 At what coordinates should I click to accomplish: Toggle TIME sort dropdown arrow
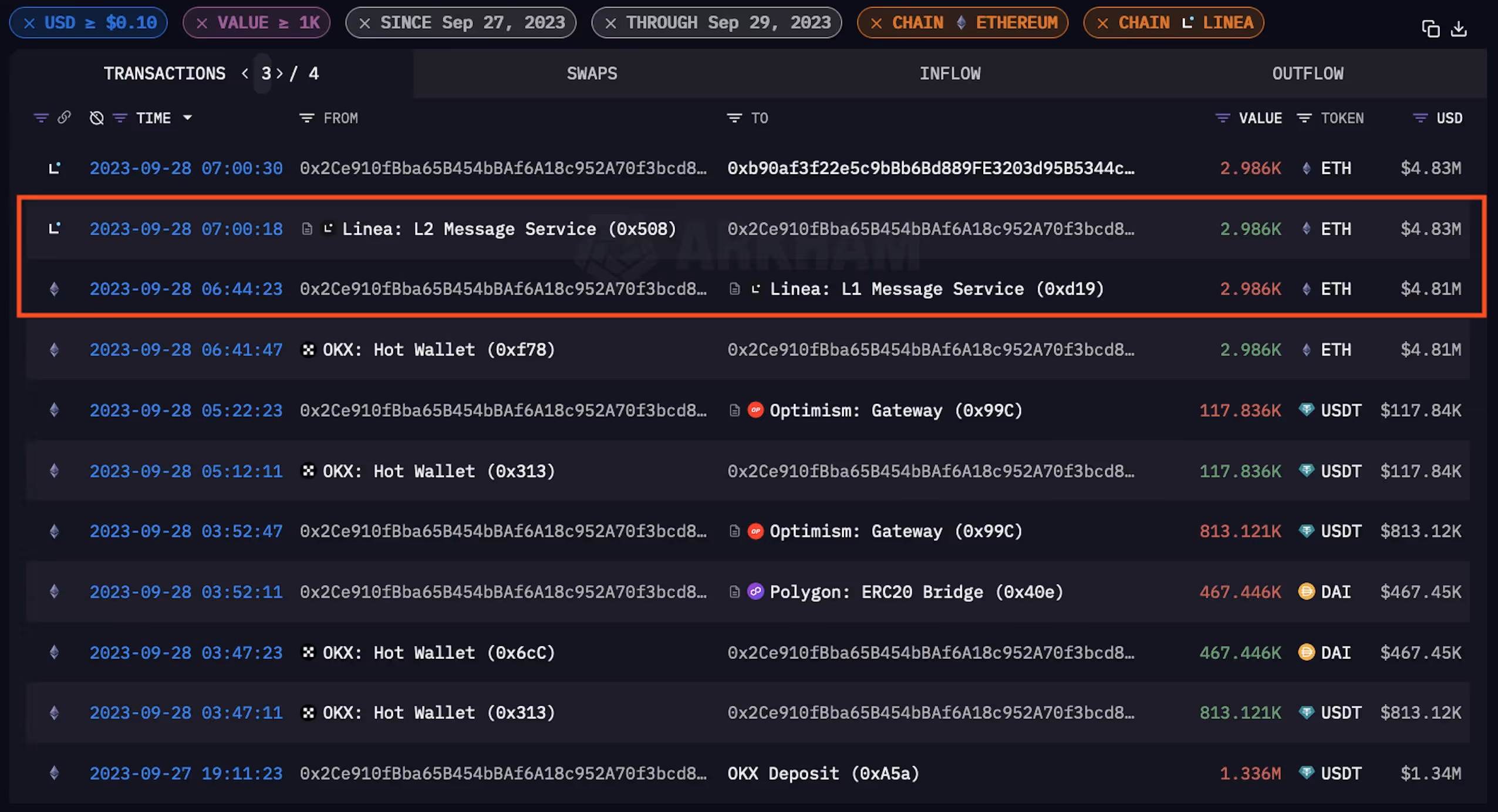[x=188, y=118]
